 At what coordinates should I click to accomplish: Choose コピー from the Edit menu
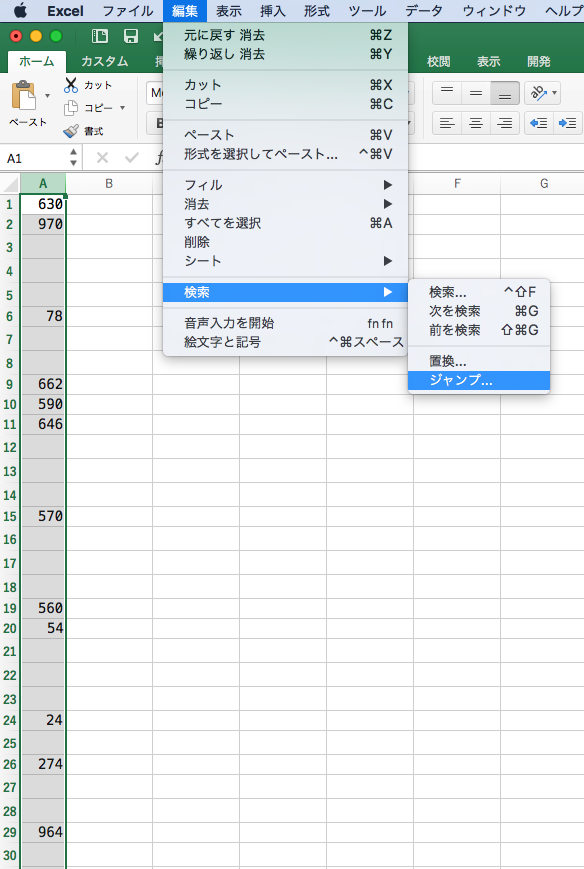coord(285,104)
